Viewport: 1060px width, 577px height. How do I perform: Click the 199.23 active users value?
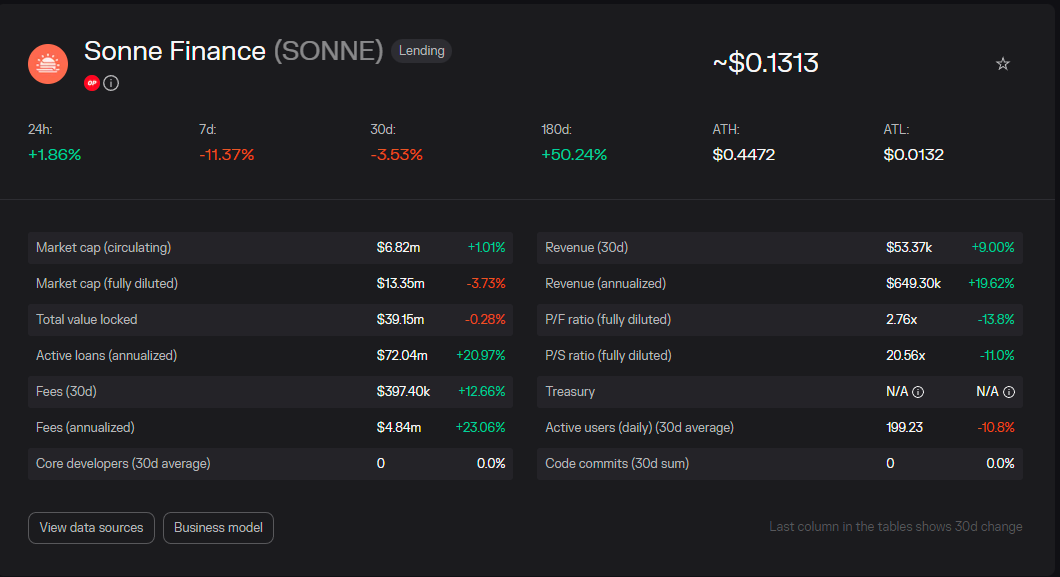coord(905,428)
